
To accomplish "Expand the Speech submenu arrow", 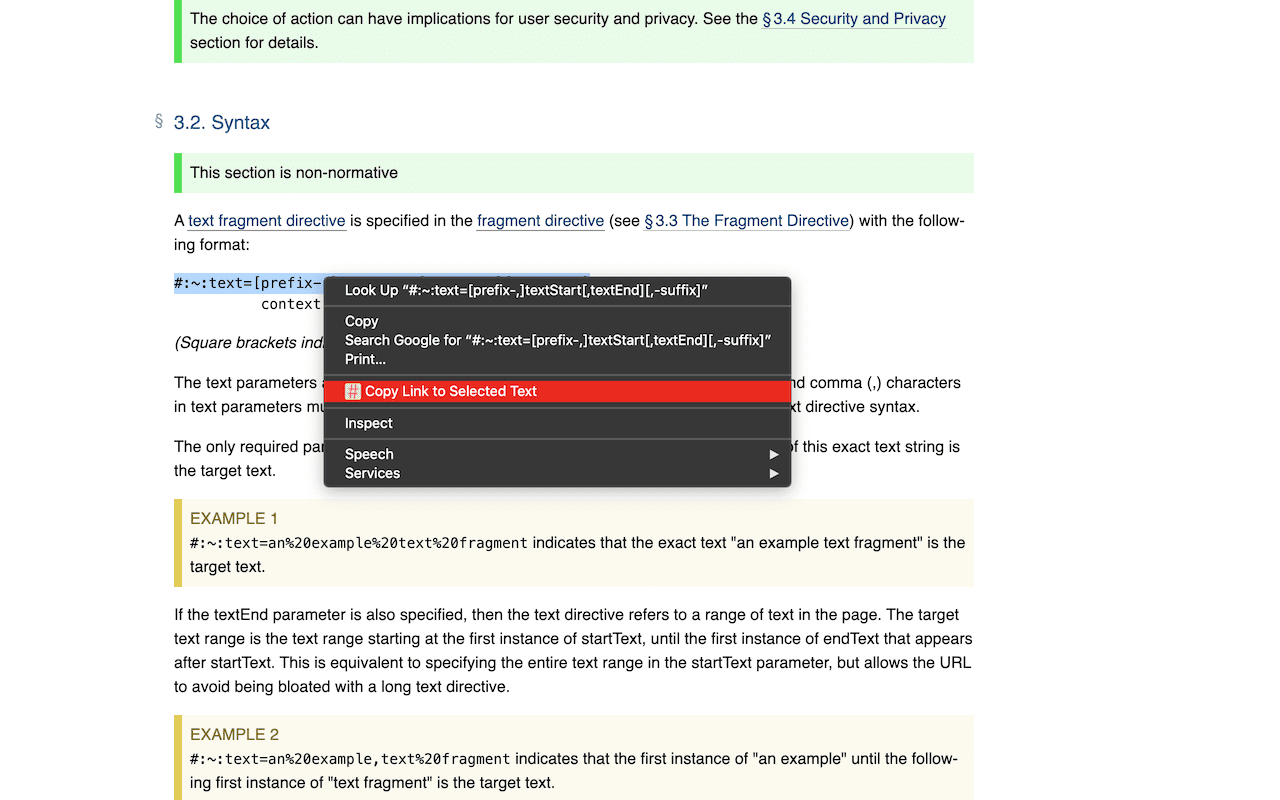I will pyautogui.click(x=773, y=454).
